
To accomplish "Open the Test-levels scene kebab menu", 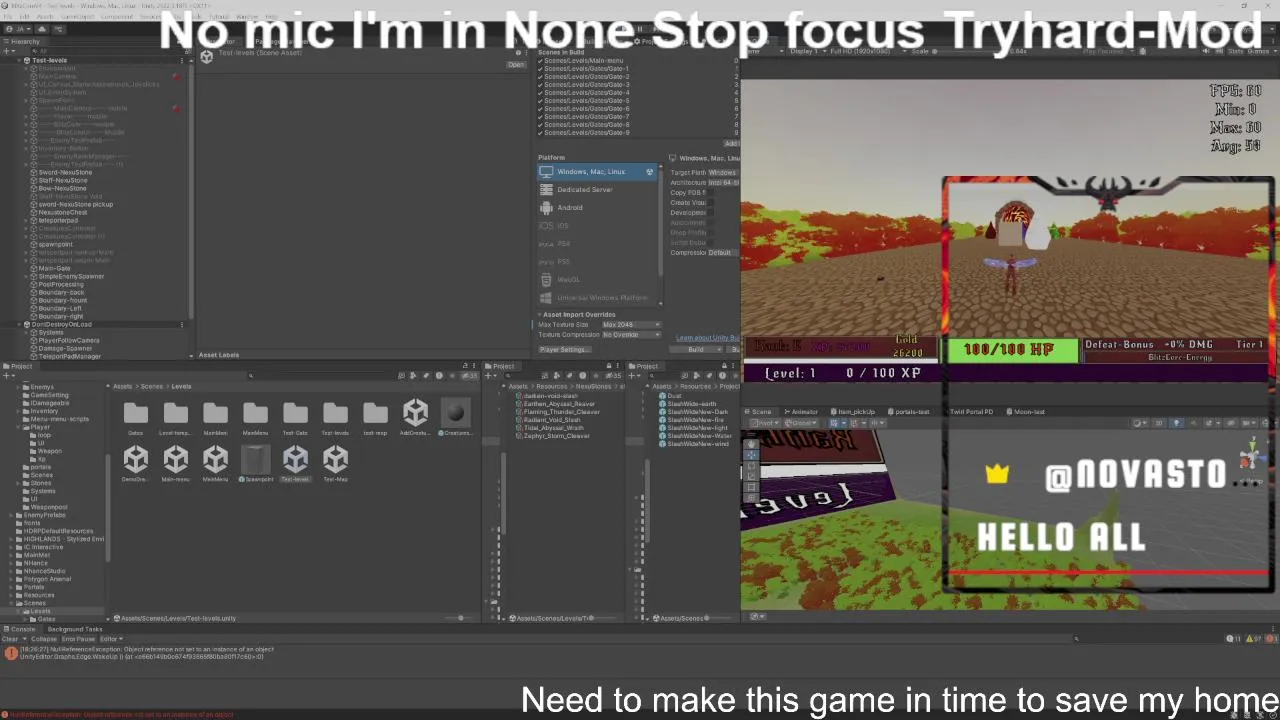I will tap(183, 60).
